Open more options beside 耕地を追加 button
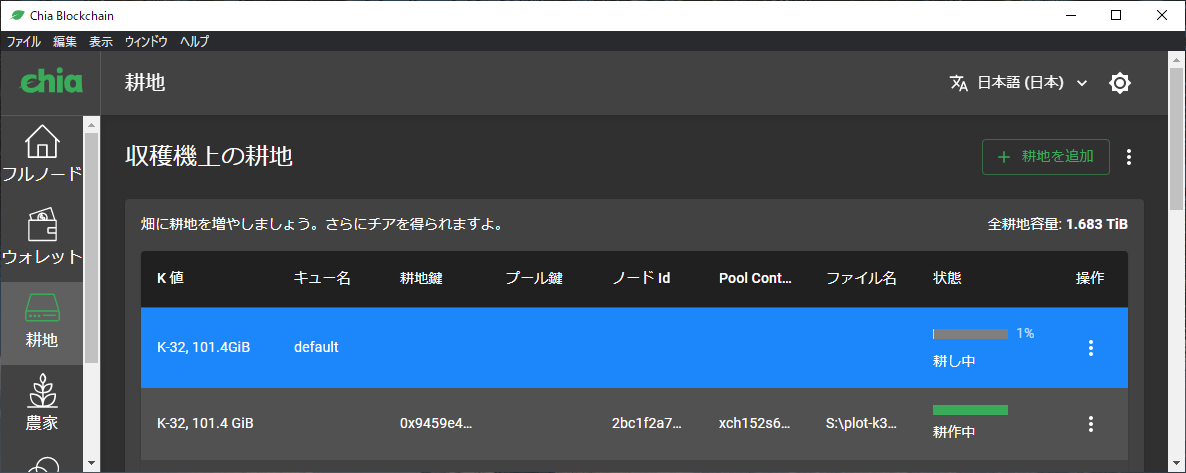 pyautogui.click(x=1129, y=157)
